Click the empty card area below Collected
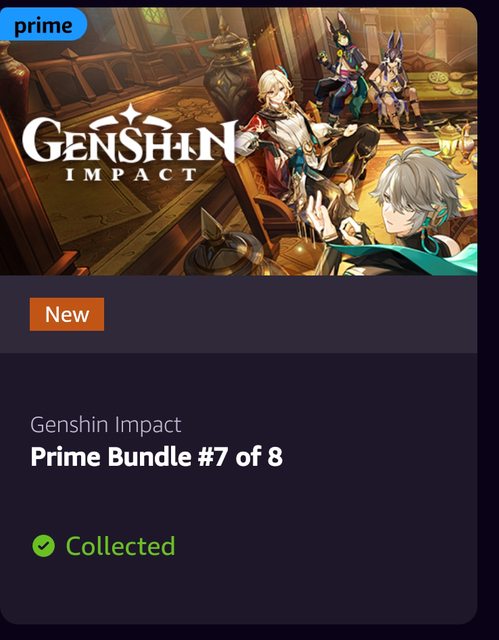 239,592
